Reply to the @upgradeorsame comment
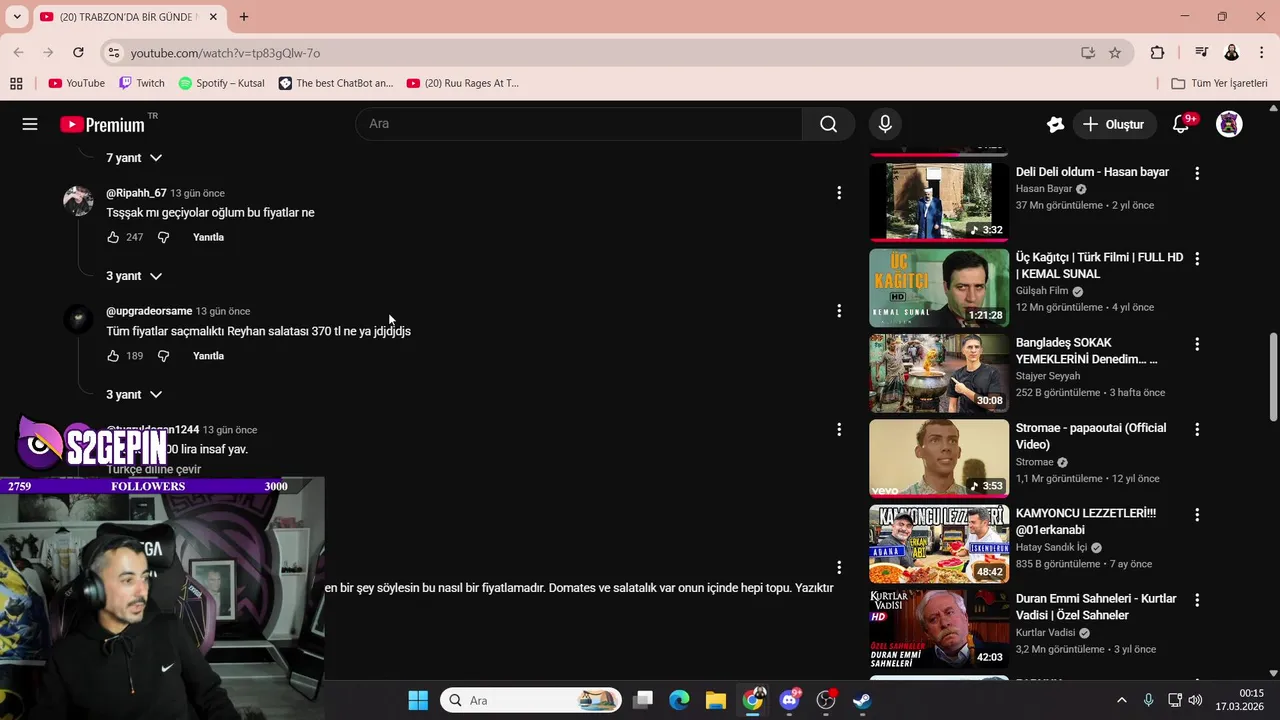 [x=208, y=356]
